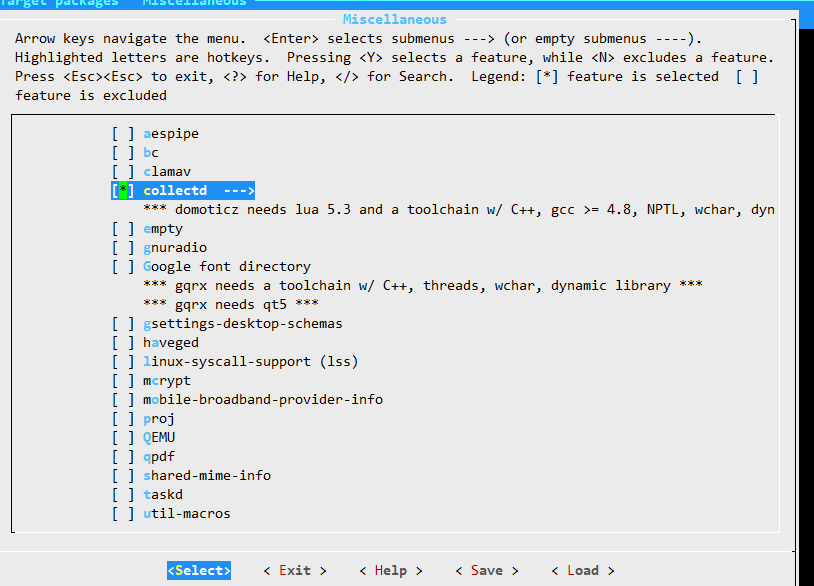Select the mcrypt entry label
The height and width of the screenshot is (586, 814).
pos(167,380)
